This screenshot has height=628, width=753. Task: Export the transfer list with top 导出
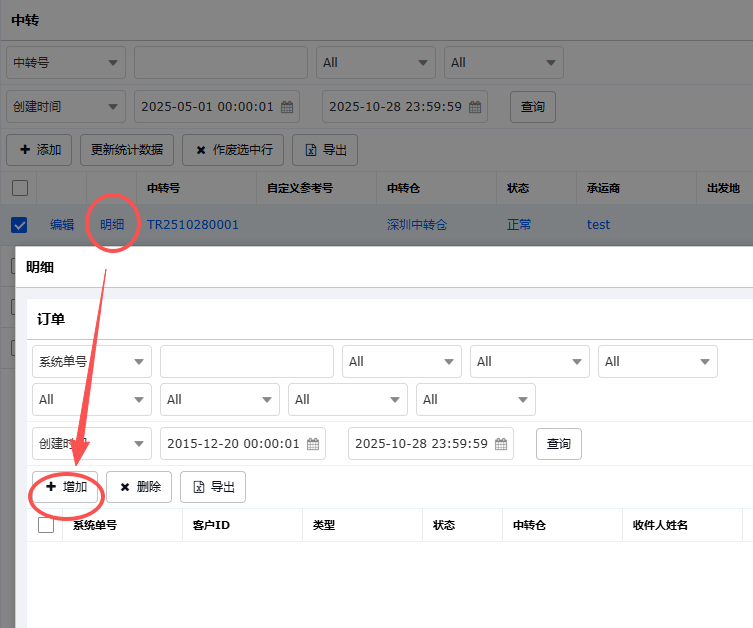click(x=325, y=150)
